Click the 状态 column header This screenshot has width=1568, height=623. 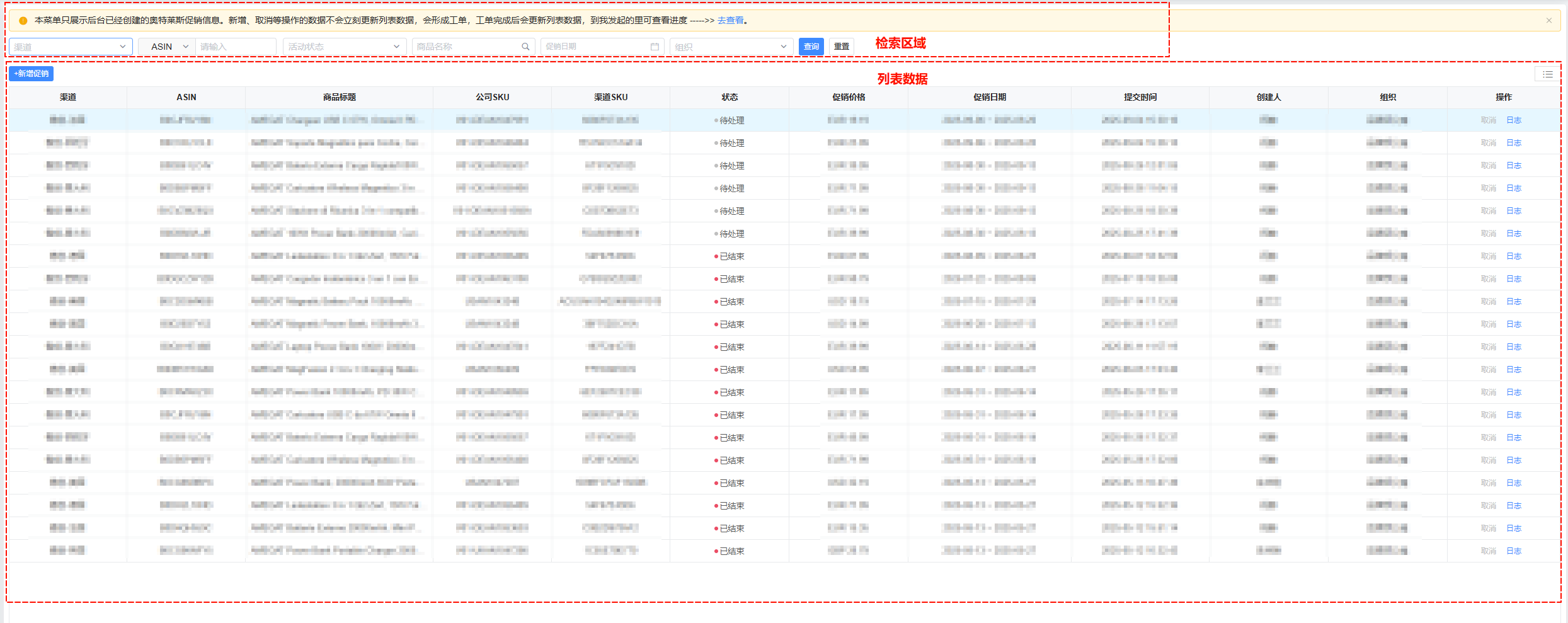[730, 97]
